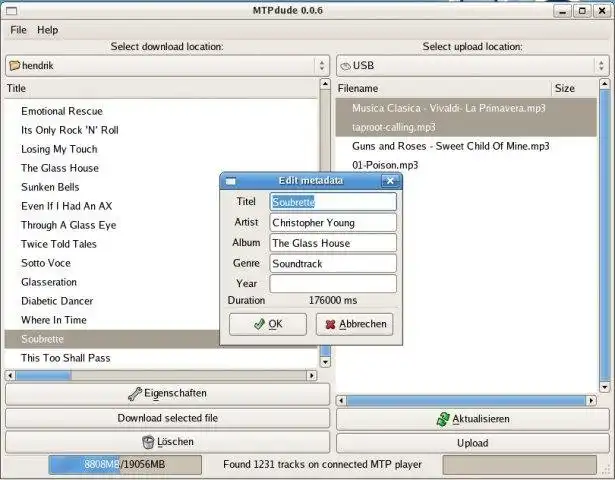Select track Twice Told Tales
The image size is (615, 480).
[x=59, y=244]
